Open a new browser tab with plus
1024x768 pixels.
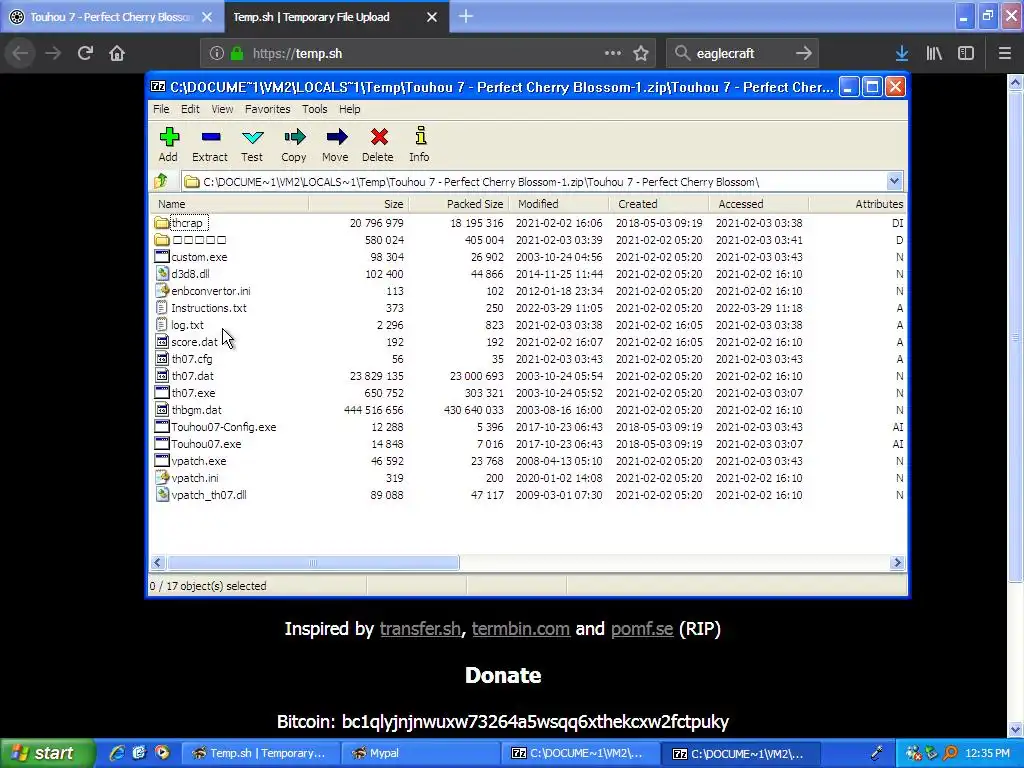click(x=466, y=16)
